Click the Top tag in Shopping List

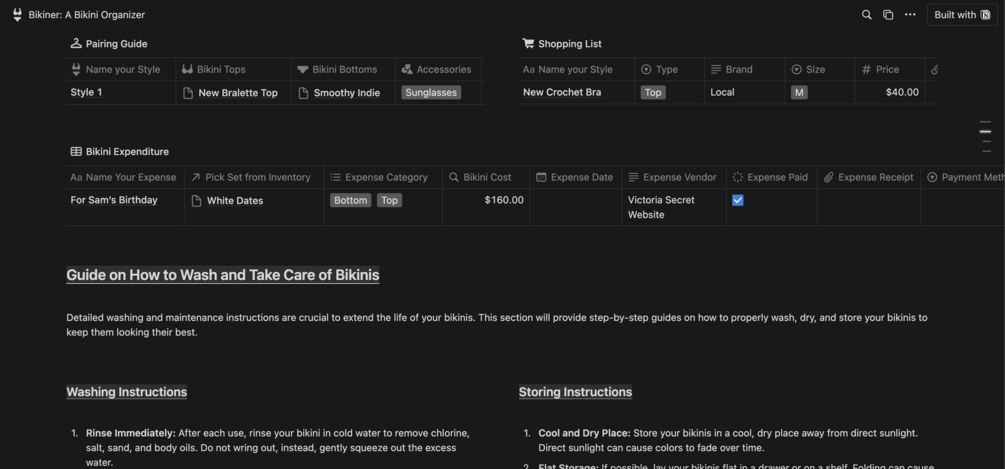pyautogui.click(x=653, y=93)
